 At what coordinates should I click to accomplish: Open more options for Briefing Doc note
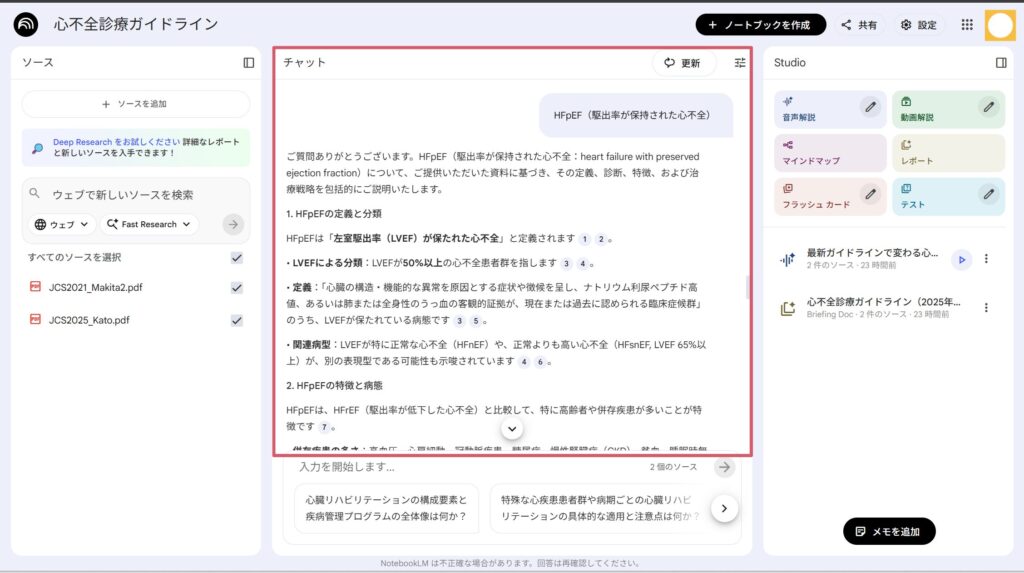click(986, 307)
